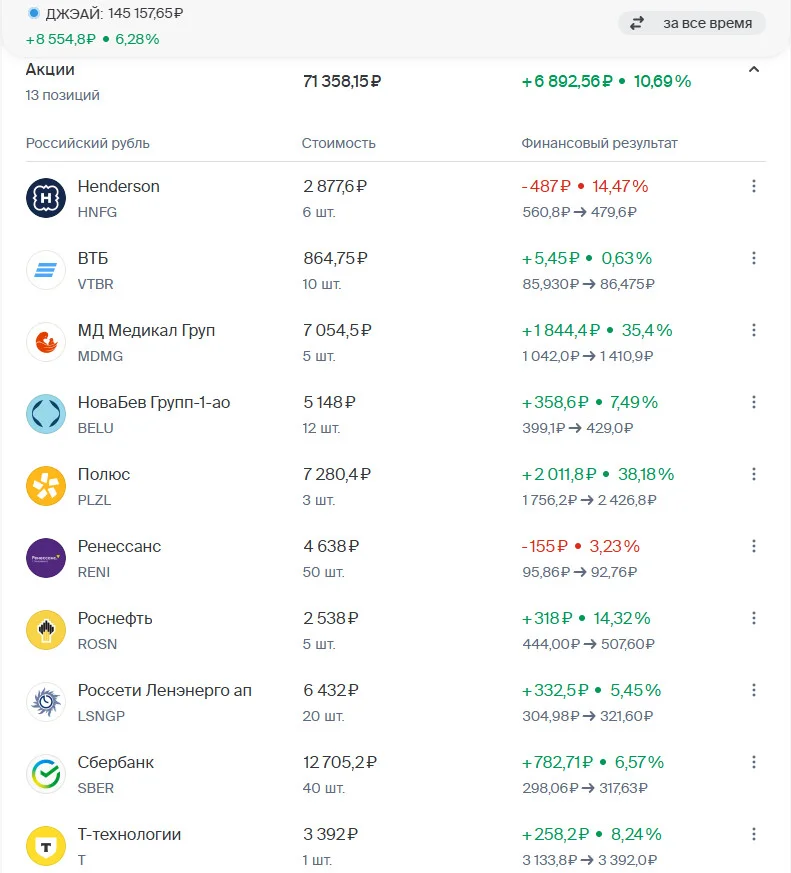Image resolution: width=791 pixels, height=873 pixels.
Task: Select Россети Ленэнерго ап name
Action: tap(165, 690)
